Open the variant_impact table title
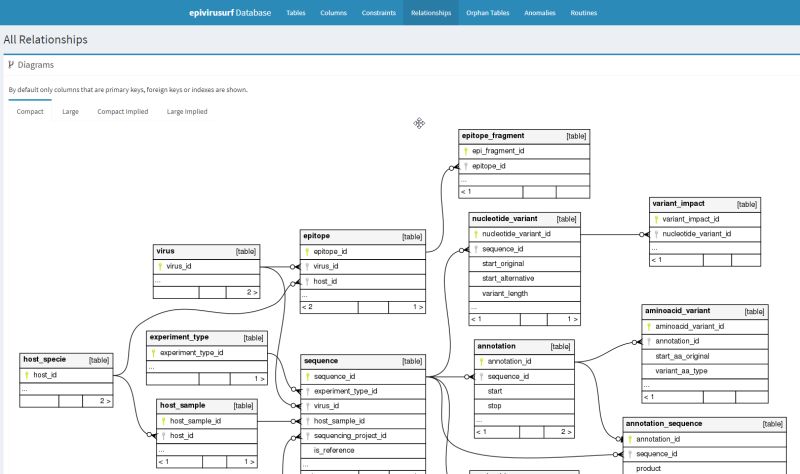This screenshot has width=800, height=474. pyautogui.click(x=679, y=204)
